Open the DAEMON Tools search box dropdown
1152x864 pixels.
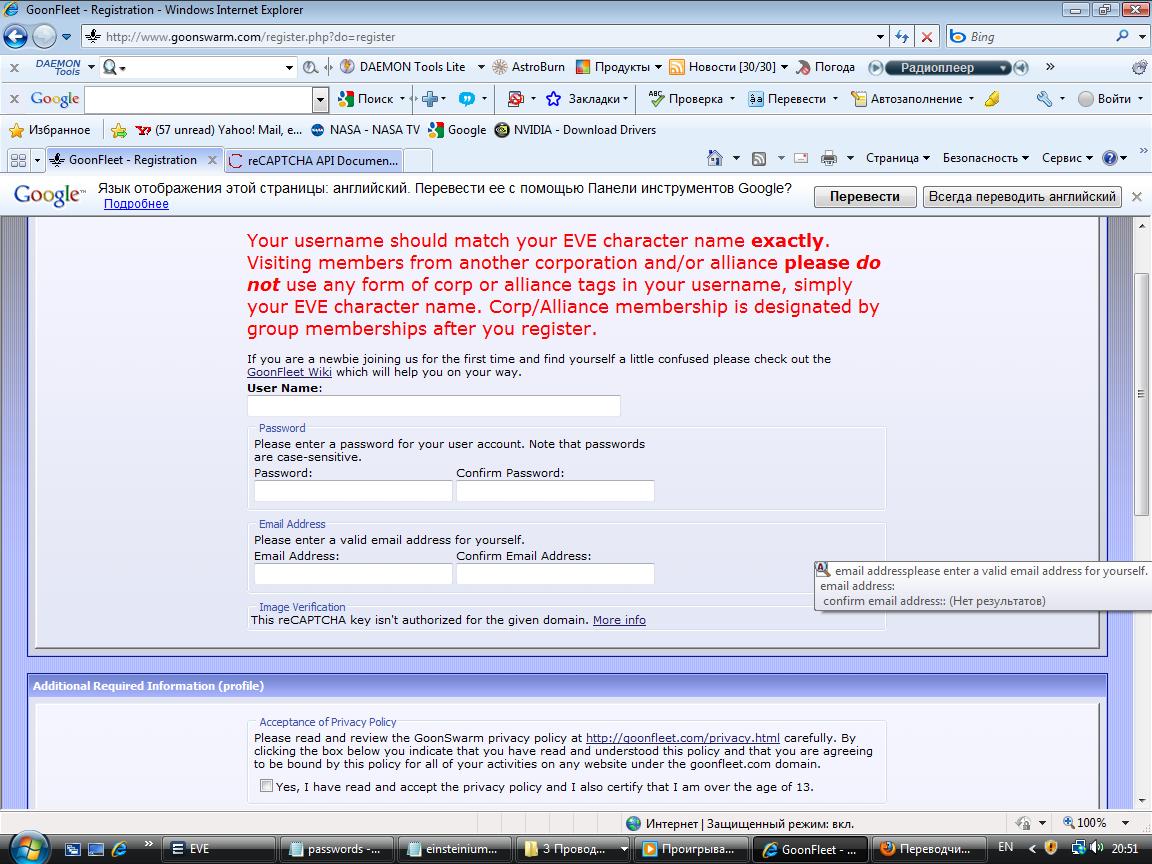(x=289, y=68)
